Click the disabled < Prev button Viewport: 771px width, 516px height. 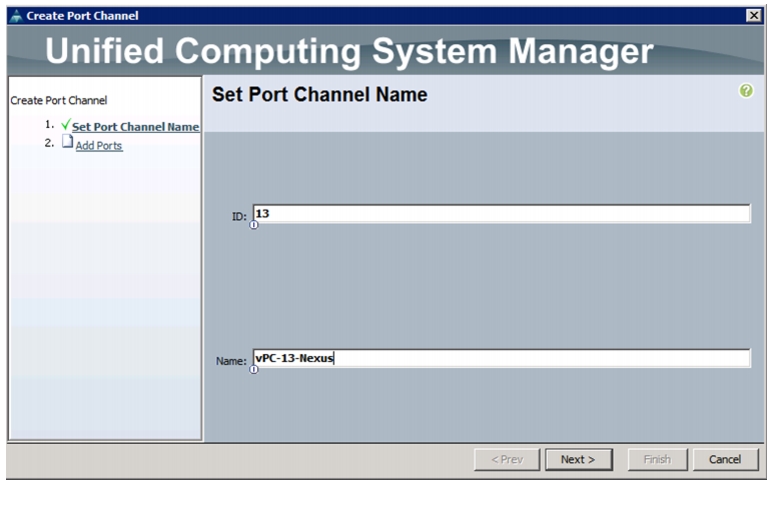click(507, 459)
